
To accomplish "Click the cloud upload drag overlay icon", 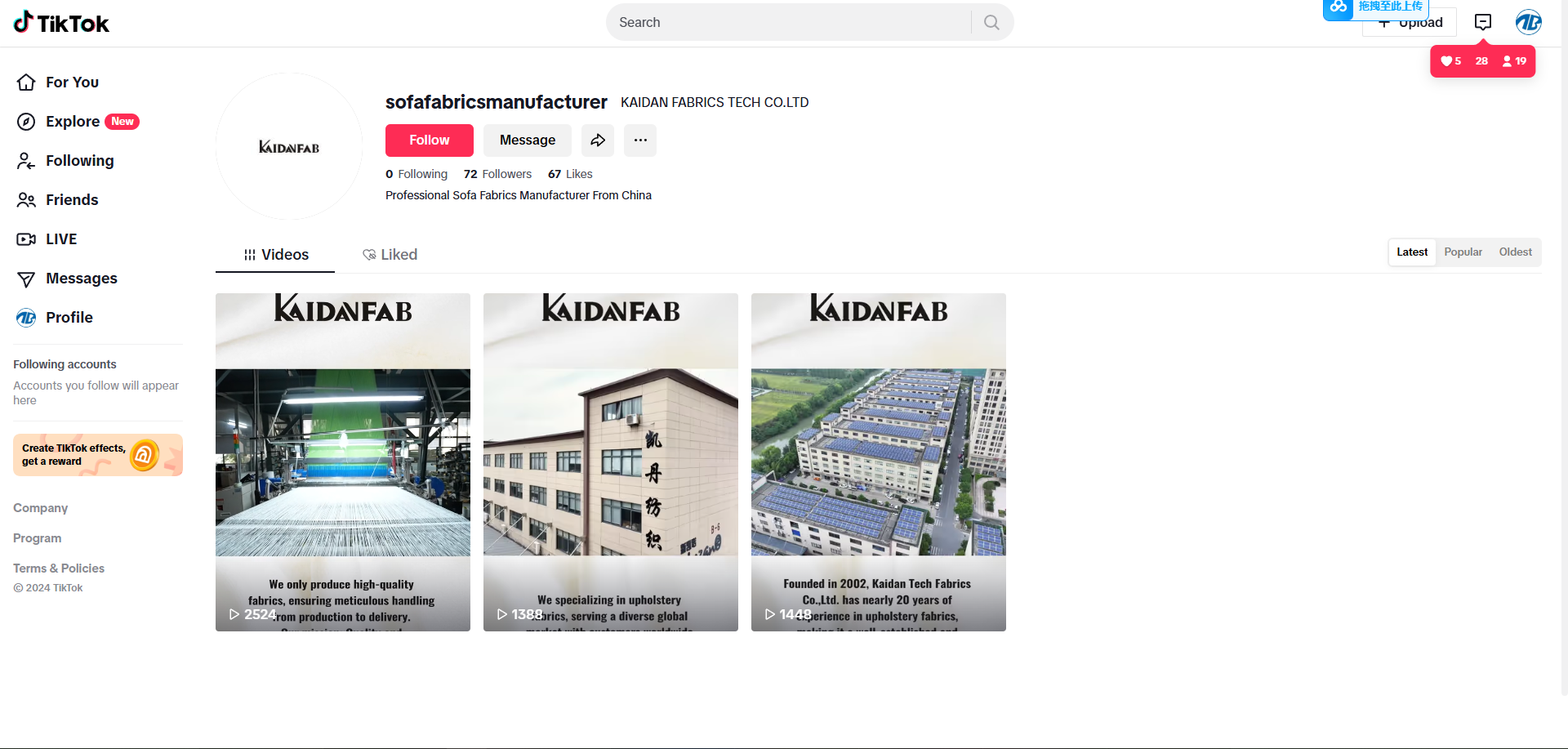I will [x=1338, y=7].
